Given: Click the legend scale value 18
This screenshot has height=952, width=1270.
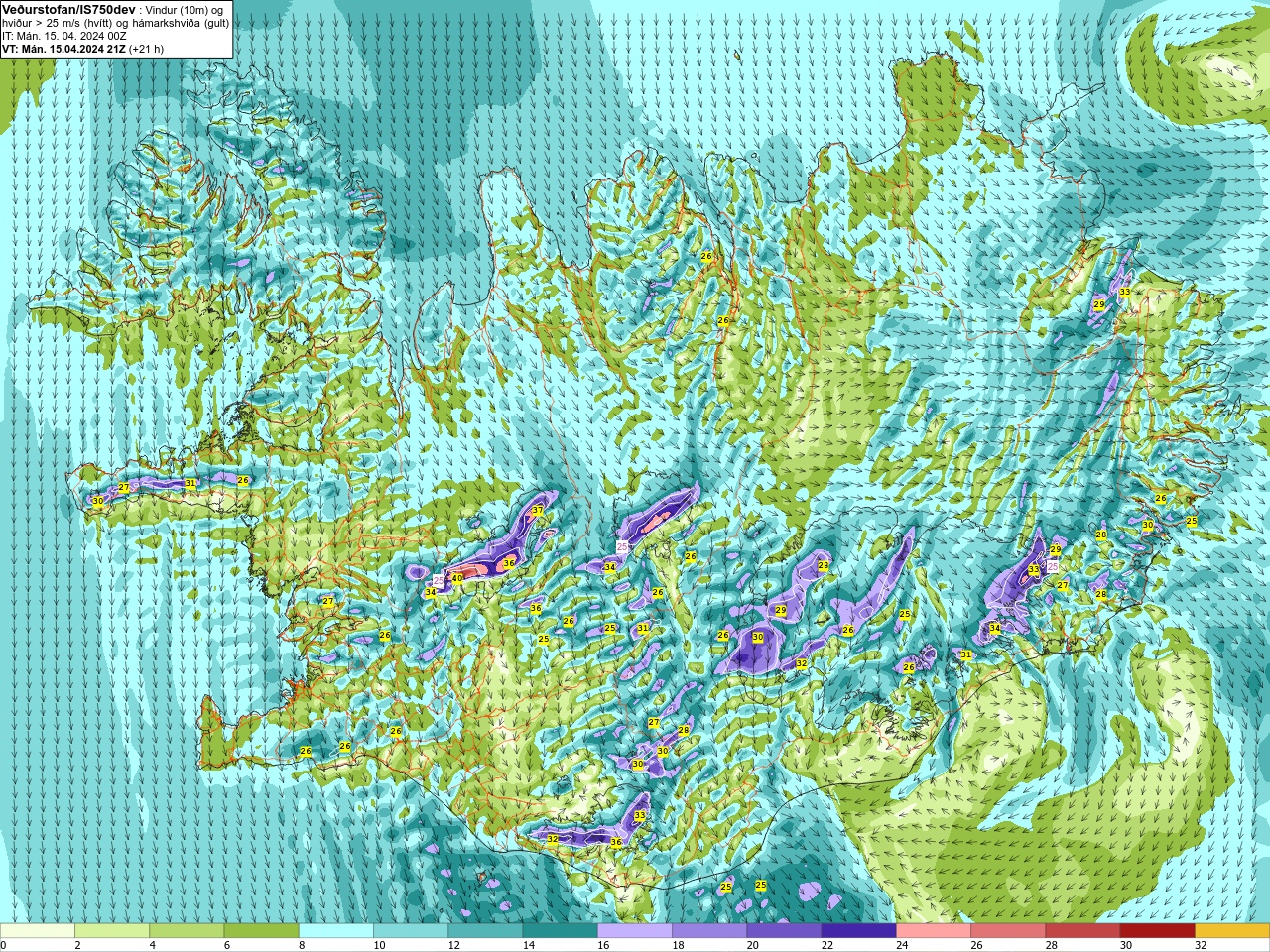Looking at the screenshot, I should pyautogui.click(x=679, y=945).
